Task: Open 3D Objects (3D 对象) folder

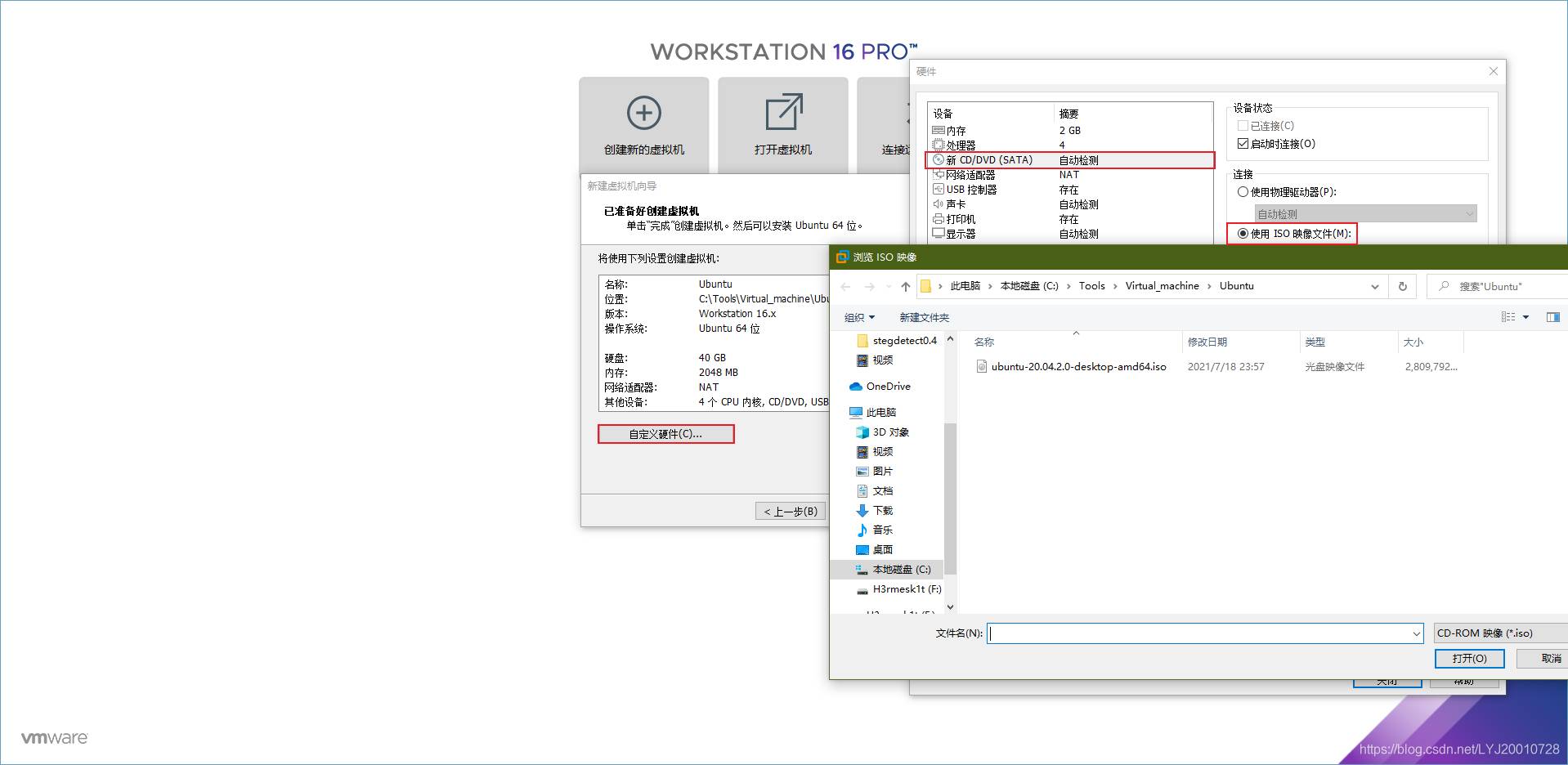Action: coord(882,432)
